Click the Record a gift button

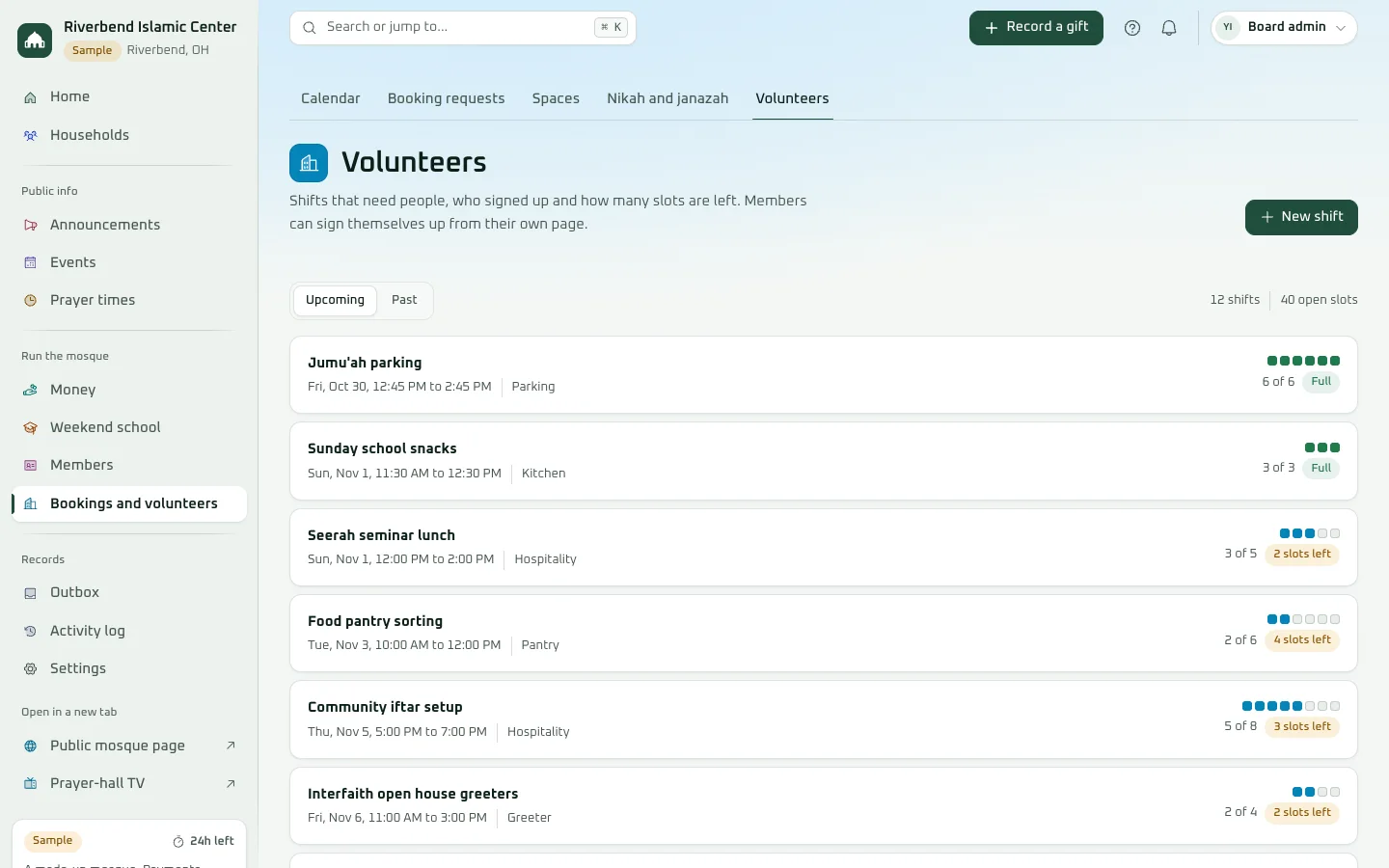tap(1036, 28)
